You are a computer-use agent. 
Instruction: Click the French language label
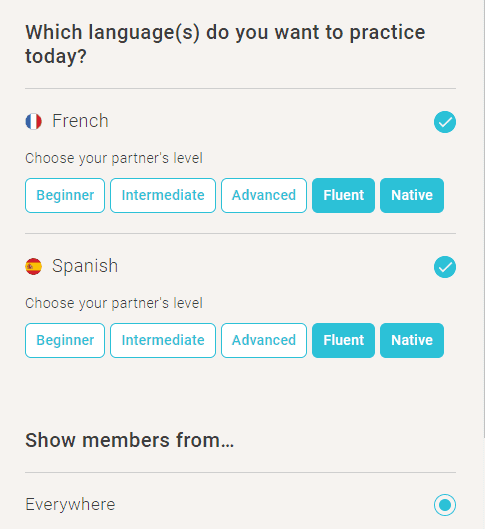(x=80, y=121)
